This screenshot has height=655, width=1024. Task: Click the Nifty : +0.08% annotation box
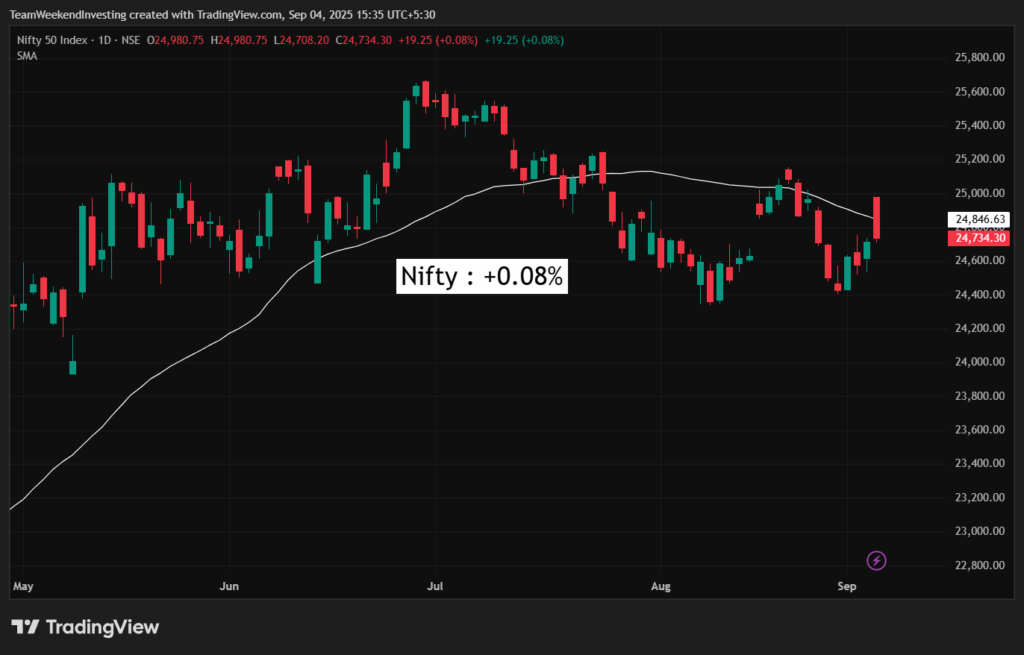482,276
